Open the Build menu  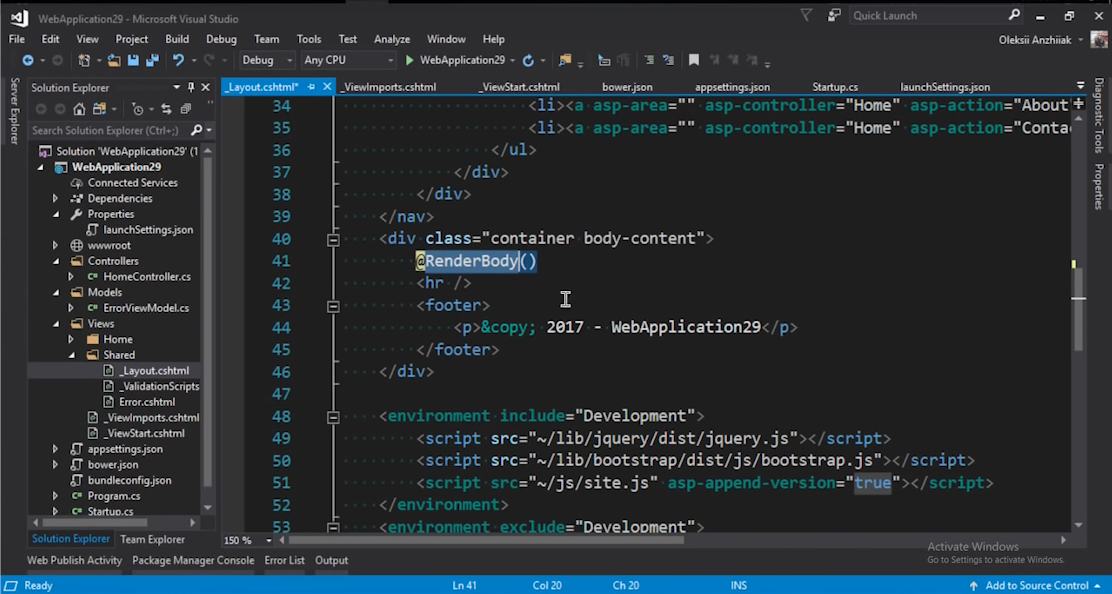tap(177, 39)
